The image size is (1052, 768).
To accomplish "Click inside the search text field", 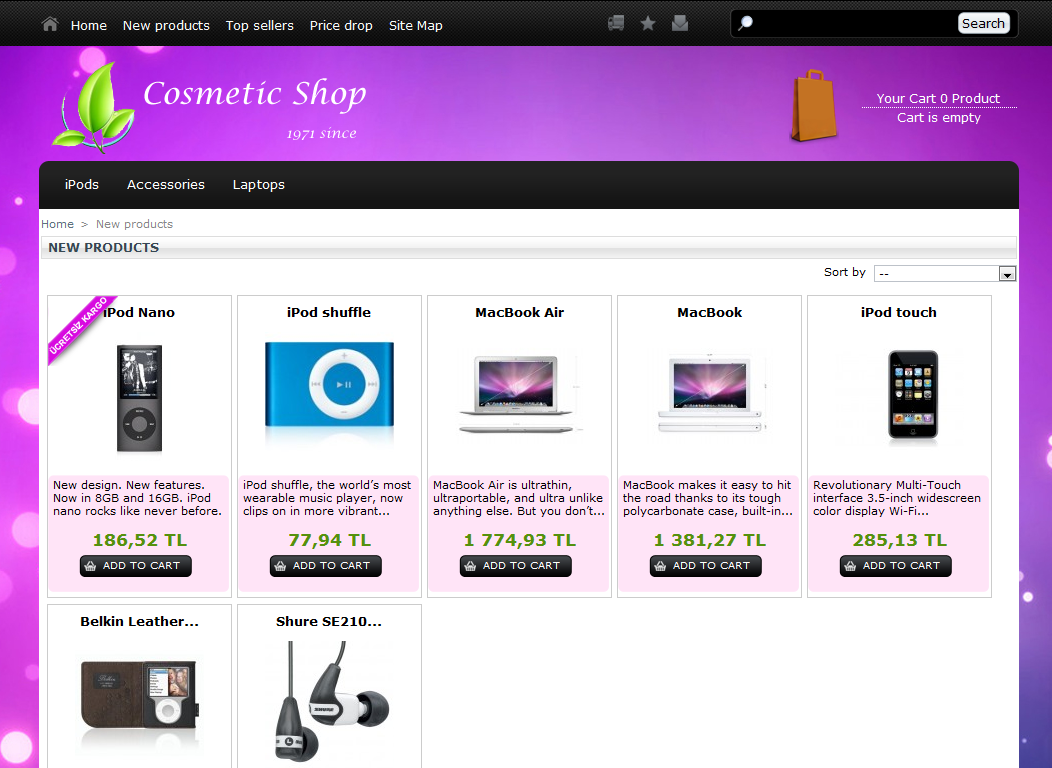I will [x=854, y=23].
